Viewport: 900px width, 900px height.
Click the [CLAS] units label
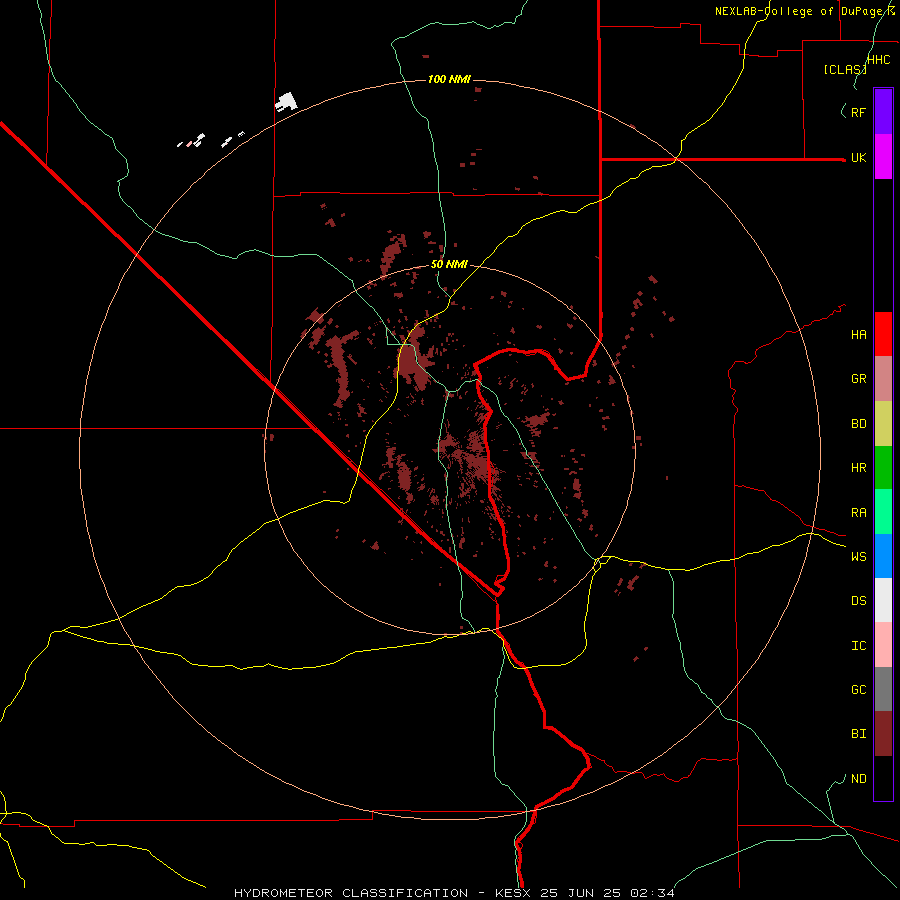point(845,70)
